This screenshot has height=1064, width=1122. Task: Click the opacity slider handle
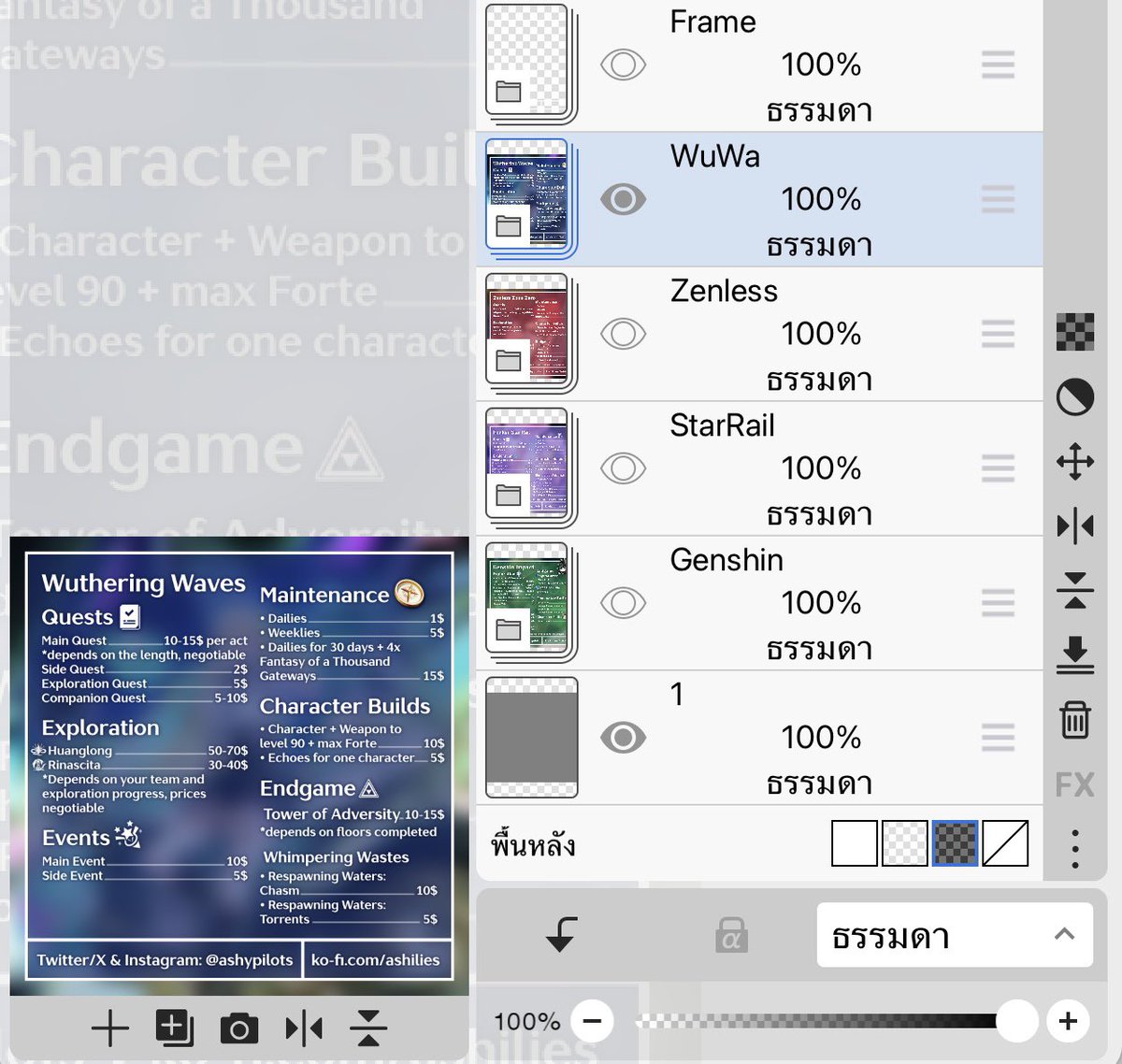pyautogui.click(x=1017, y=1021)
